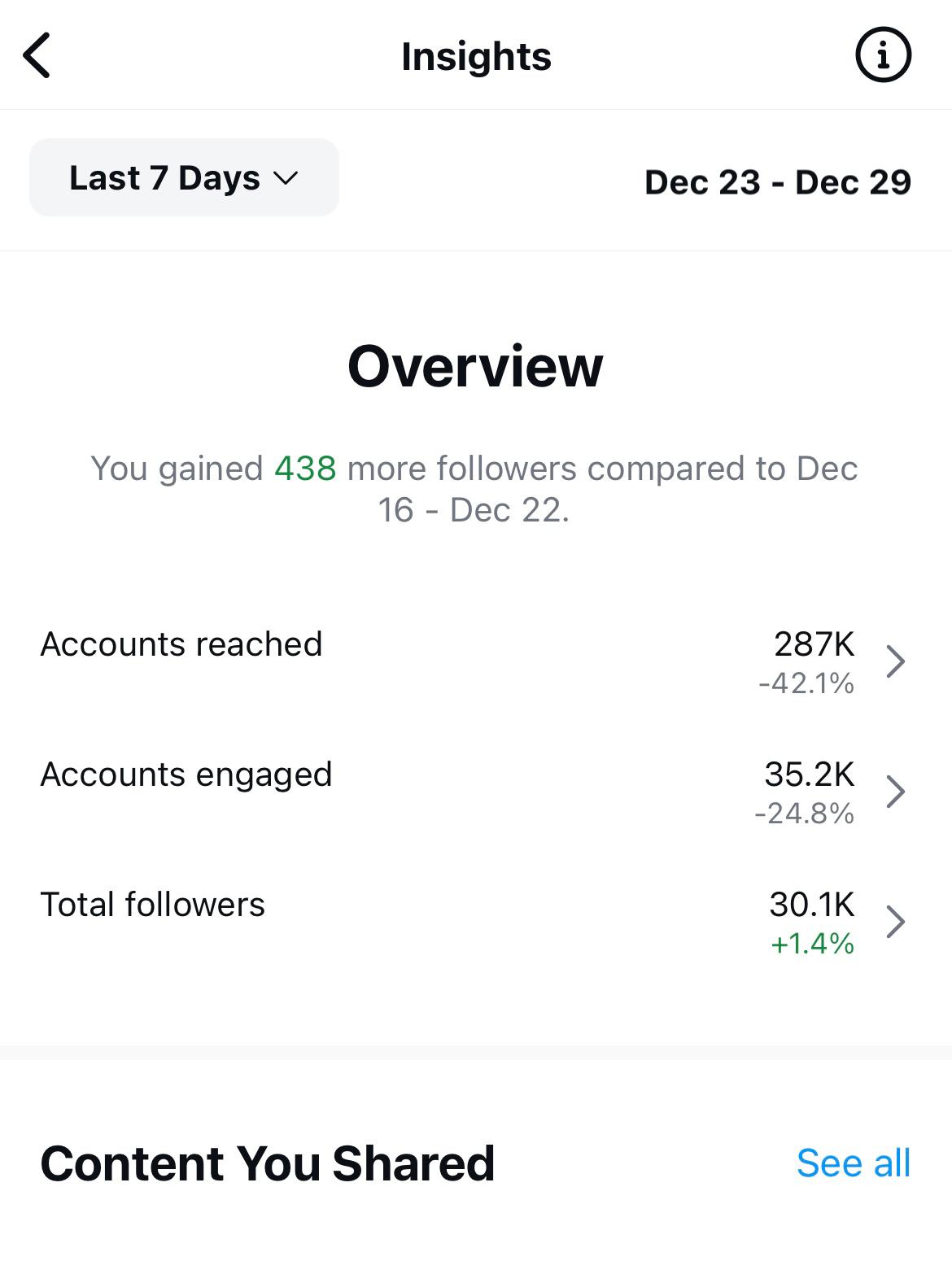This screenshot has width=952, height=1261.
Task: Select the Total followers label
Action: point(153,905)
